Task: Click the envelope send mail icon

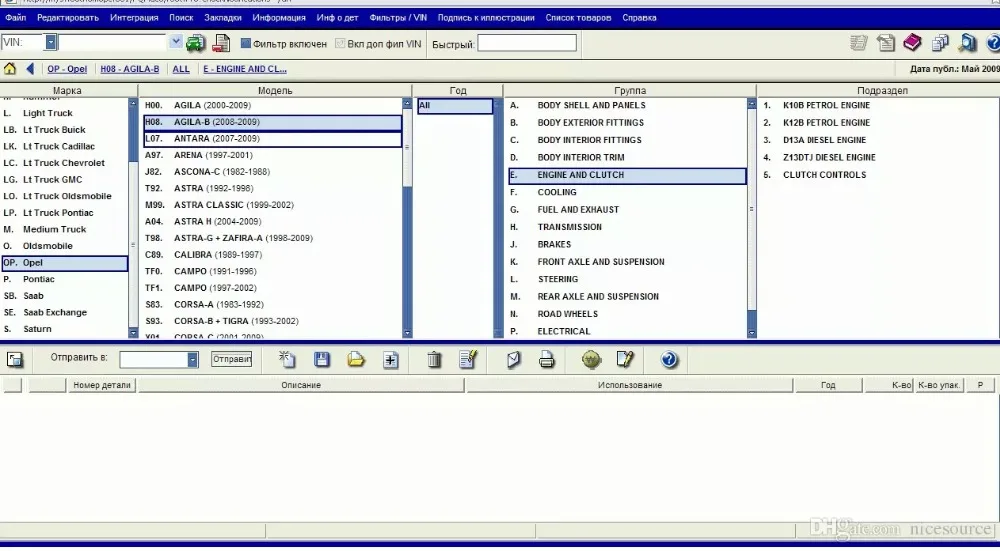Action: click(x=513, y=360)
